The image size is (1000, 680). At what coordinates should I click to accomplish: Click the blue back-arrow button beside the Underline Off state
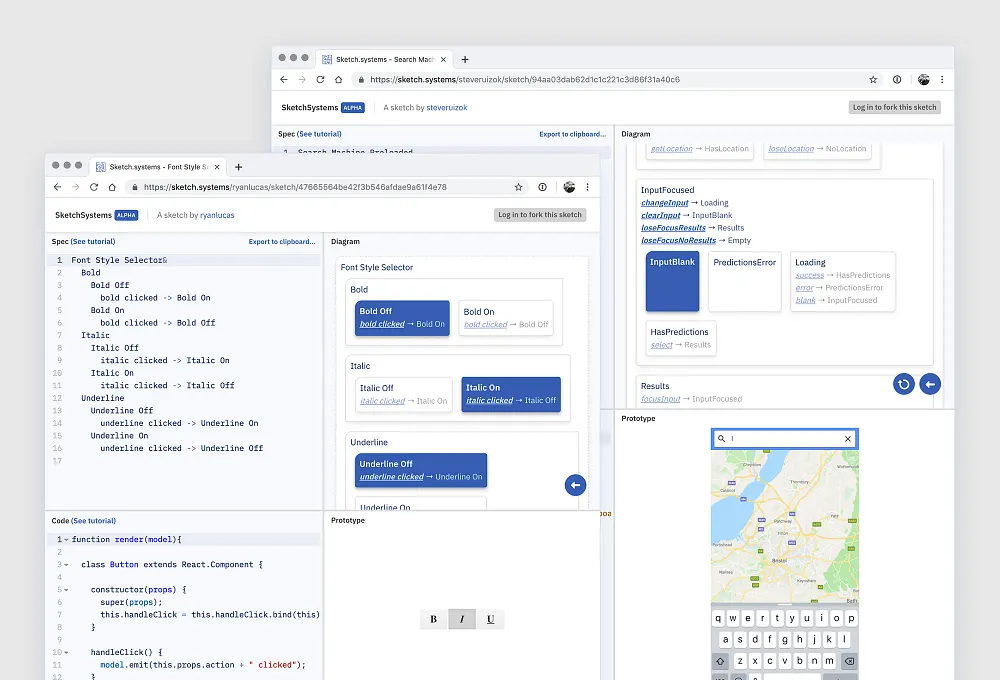pyautogui.click(x=575, y=485)
